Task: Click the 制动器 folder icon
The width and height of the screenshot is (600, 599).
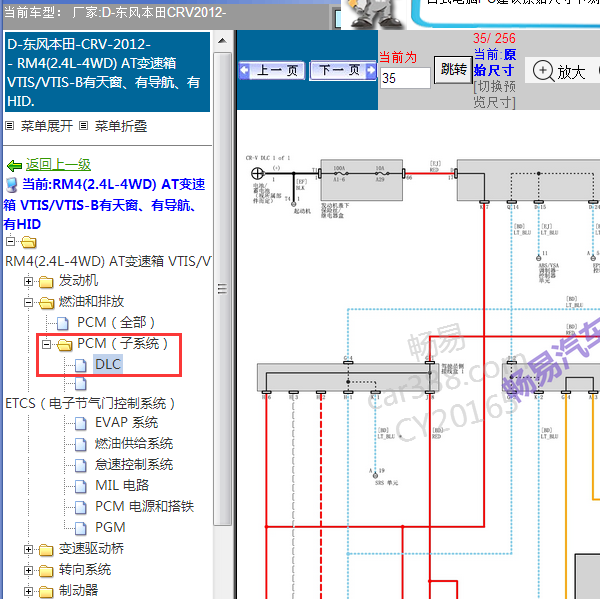Action: click(x=46, y=592)
